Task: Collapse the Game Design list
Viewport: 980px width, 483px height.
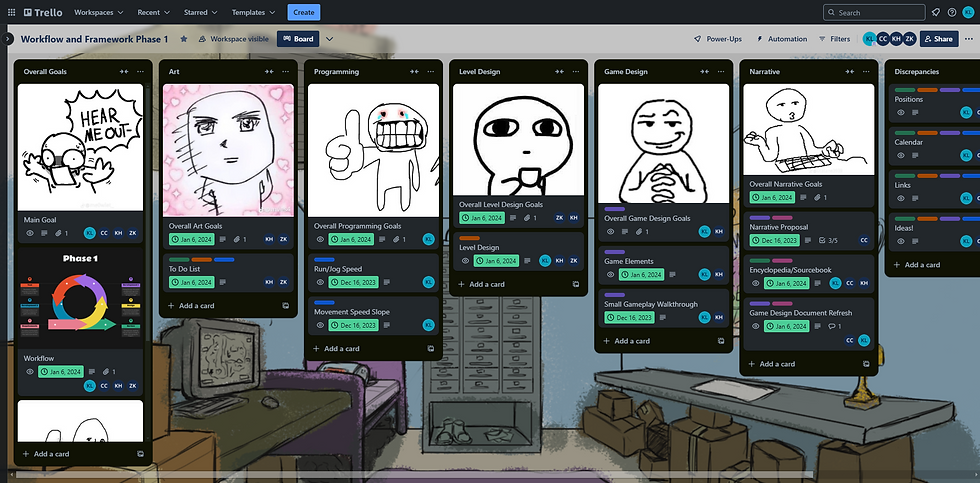Action: 704,72
